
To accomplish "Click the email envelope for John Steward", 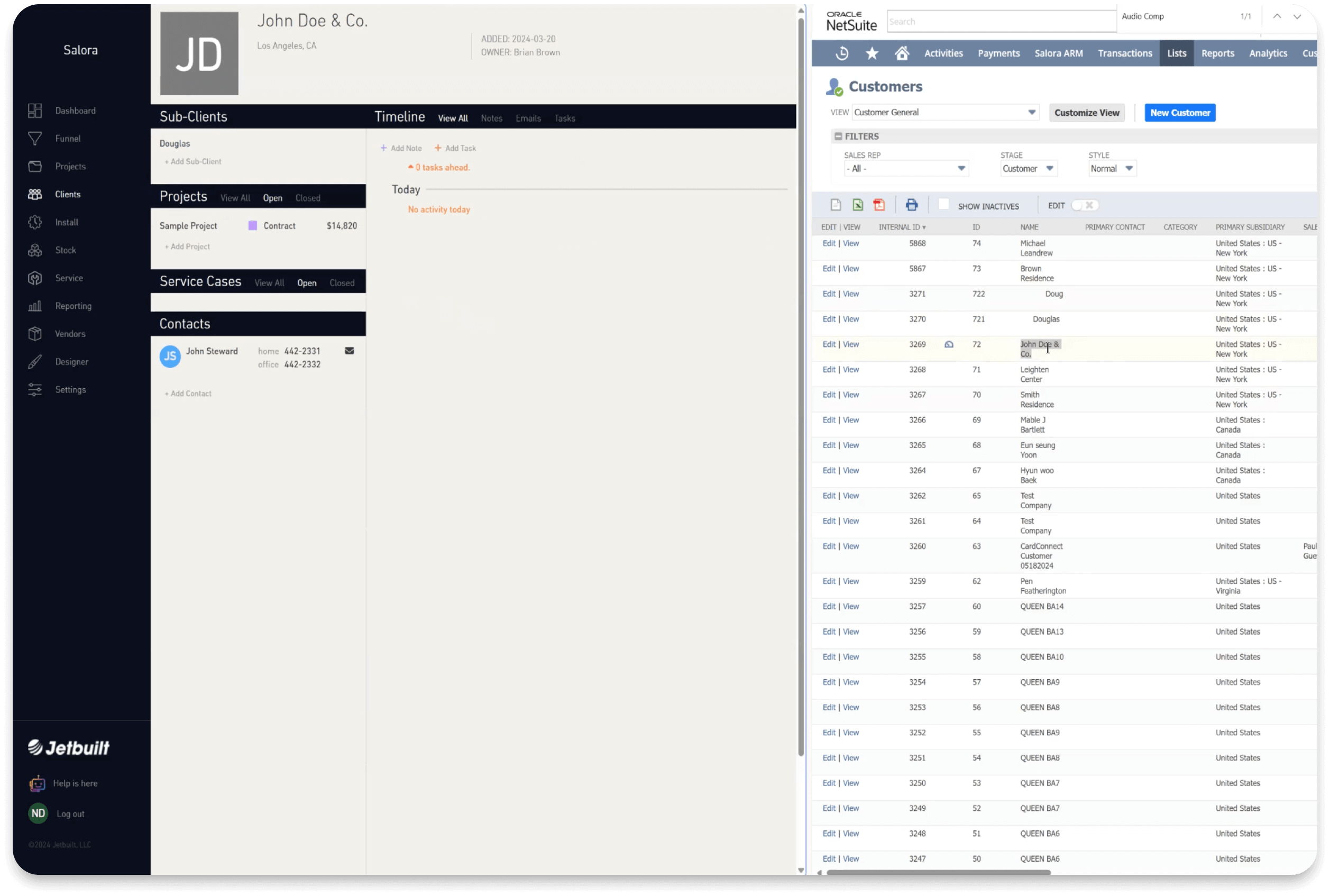I will pos(349,351).
